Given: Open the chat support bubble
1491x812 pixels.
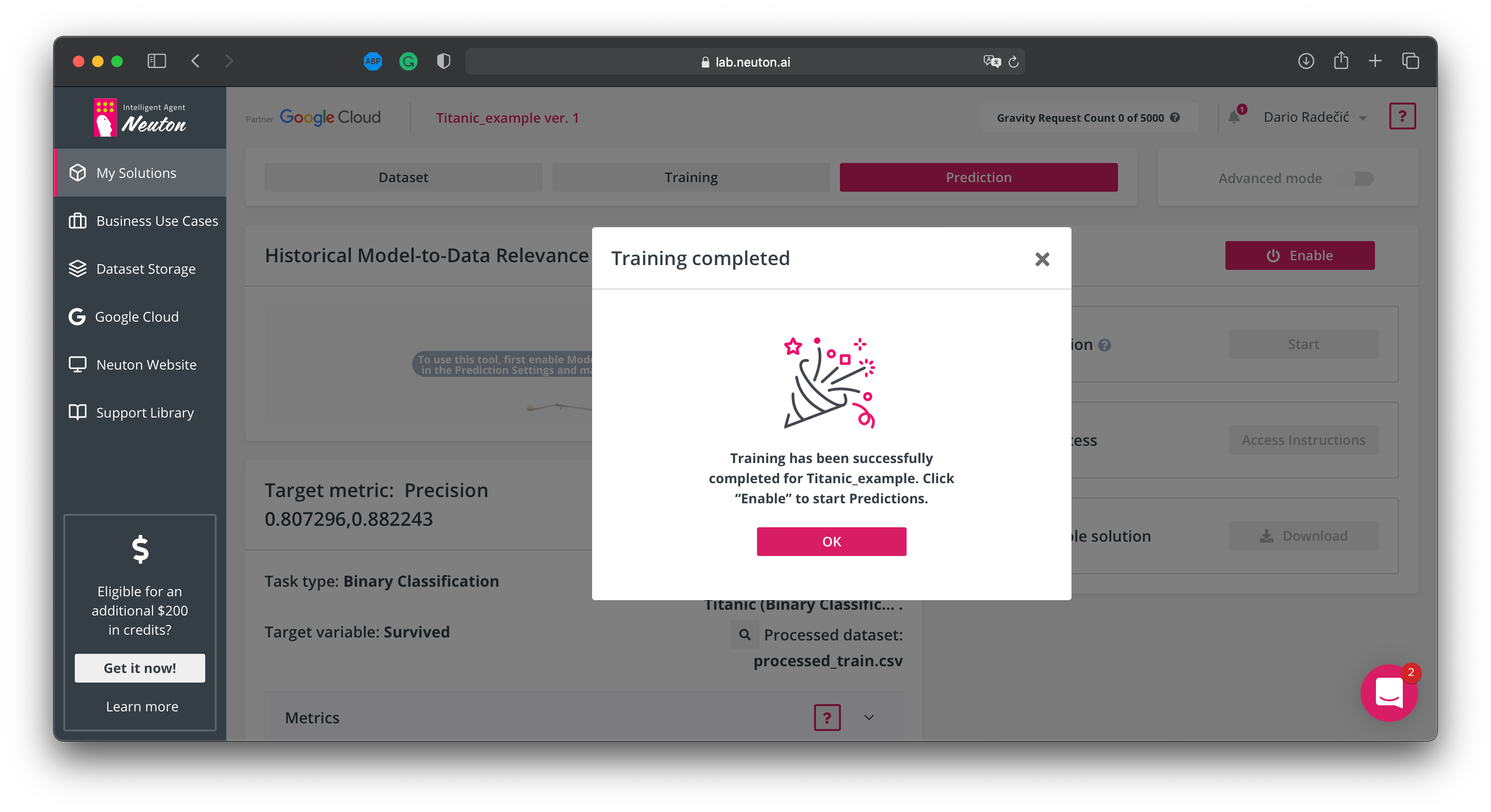Looking at the screenshot, I should [x=1389, y=692].
